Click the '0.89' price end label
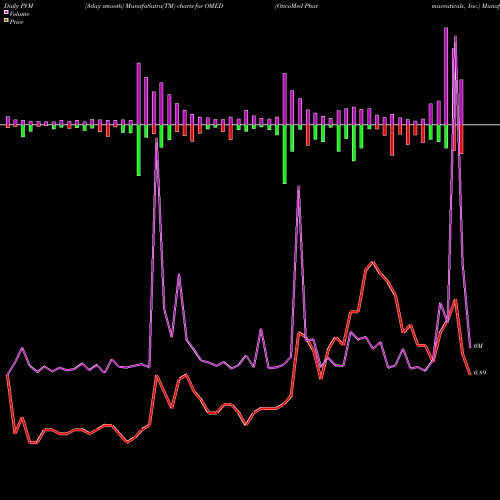 point(480,373)
